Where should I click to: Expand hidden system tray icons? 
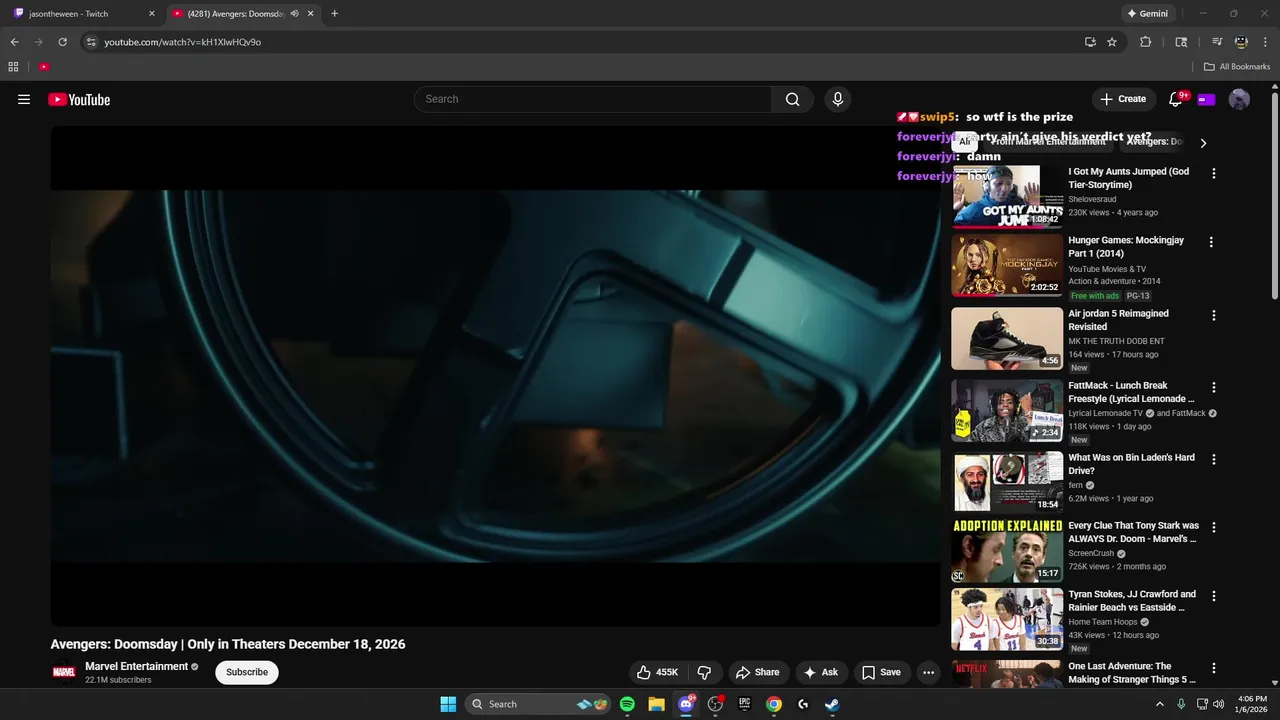click(1160, 704)
